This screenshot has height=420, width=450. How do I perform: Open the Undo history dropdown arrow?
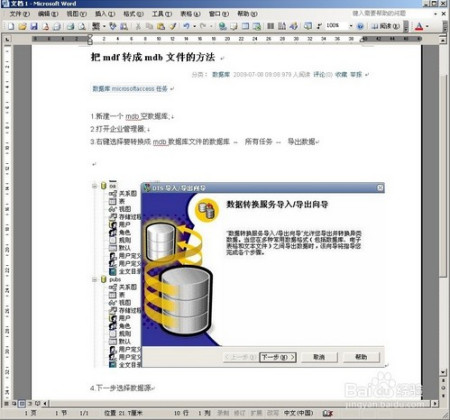click(x=194, y=26)
